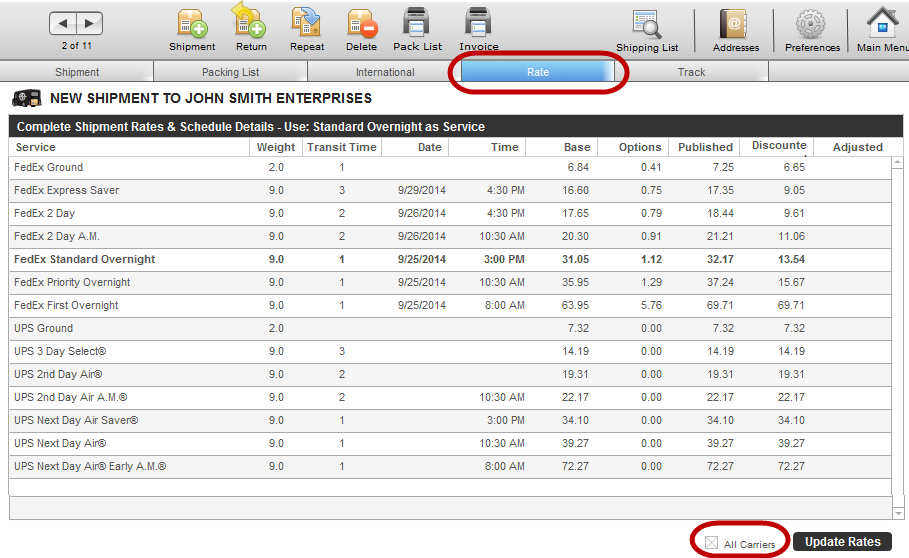909x558 pixels.
Task: Select the UPS Next Day Air Saver row
Action: [450, 421]
